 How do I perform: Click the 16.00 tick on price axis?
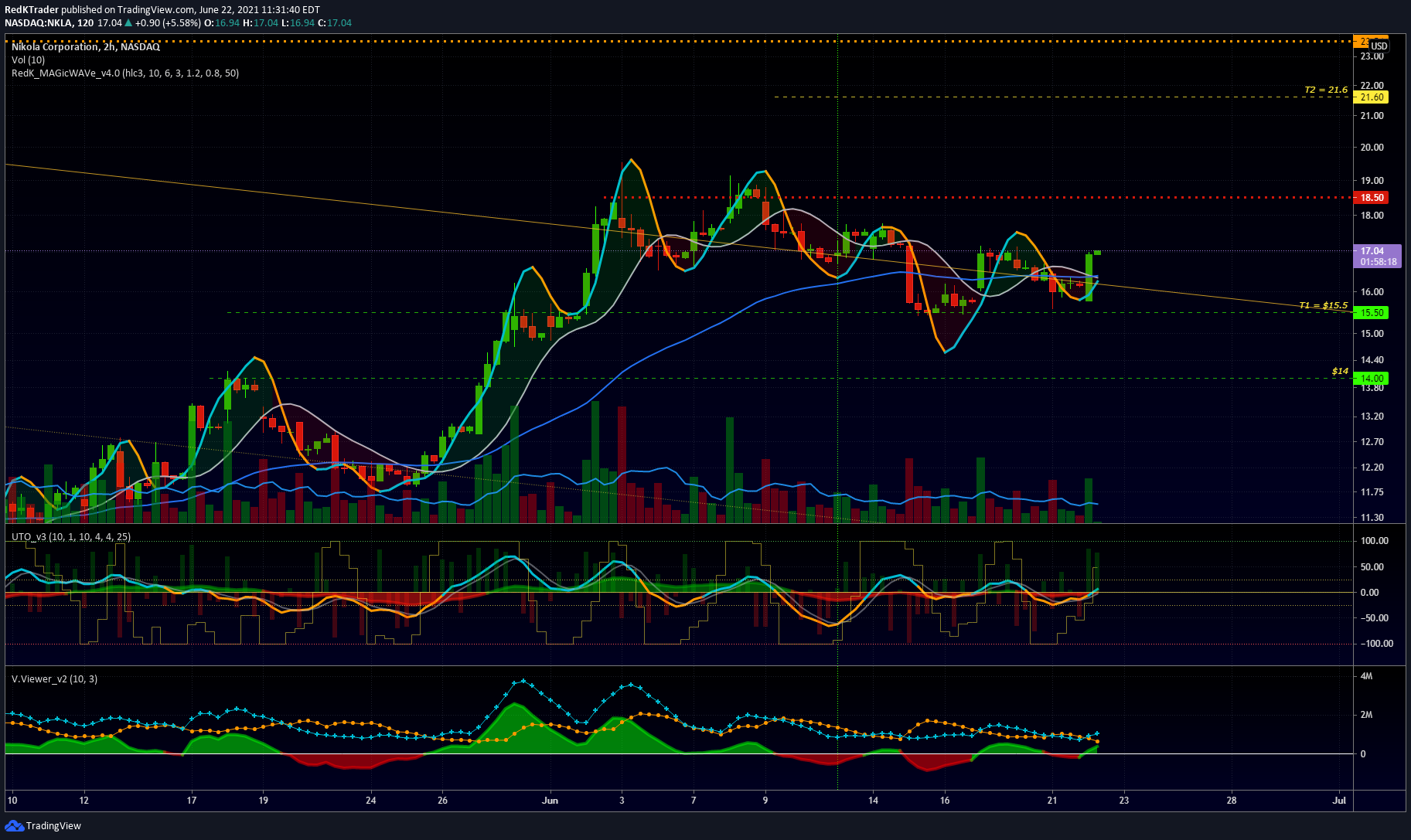[x=1372, y=292]
